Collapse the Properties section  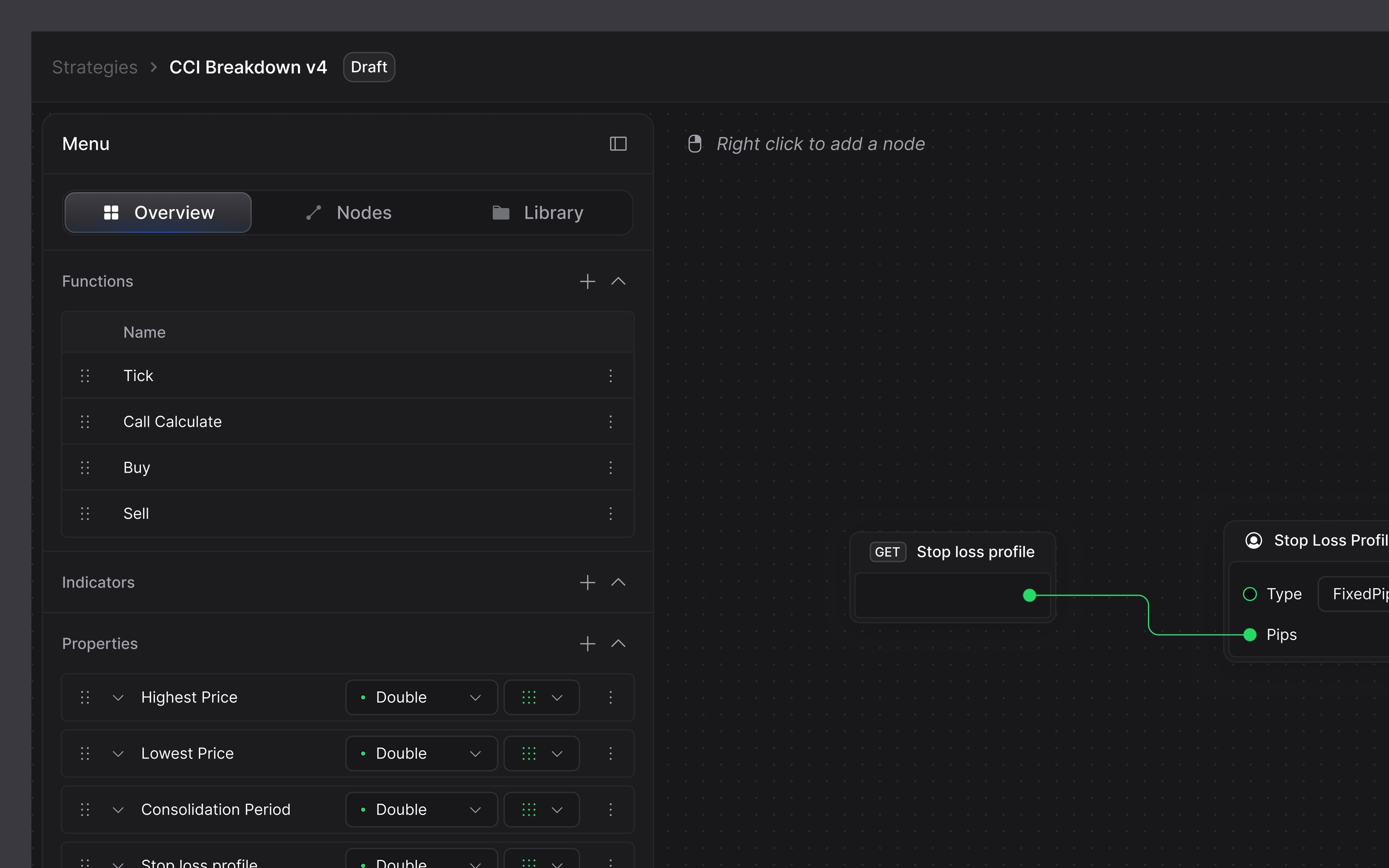[618, 644]
